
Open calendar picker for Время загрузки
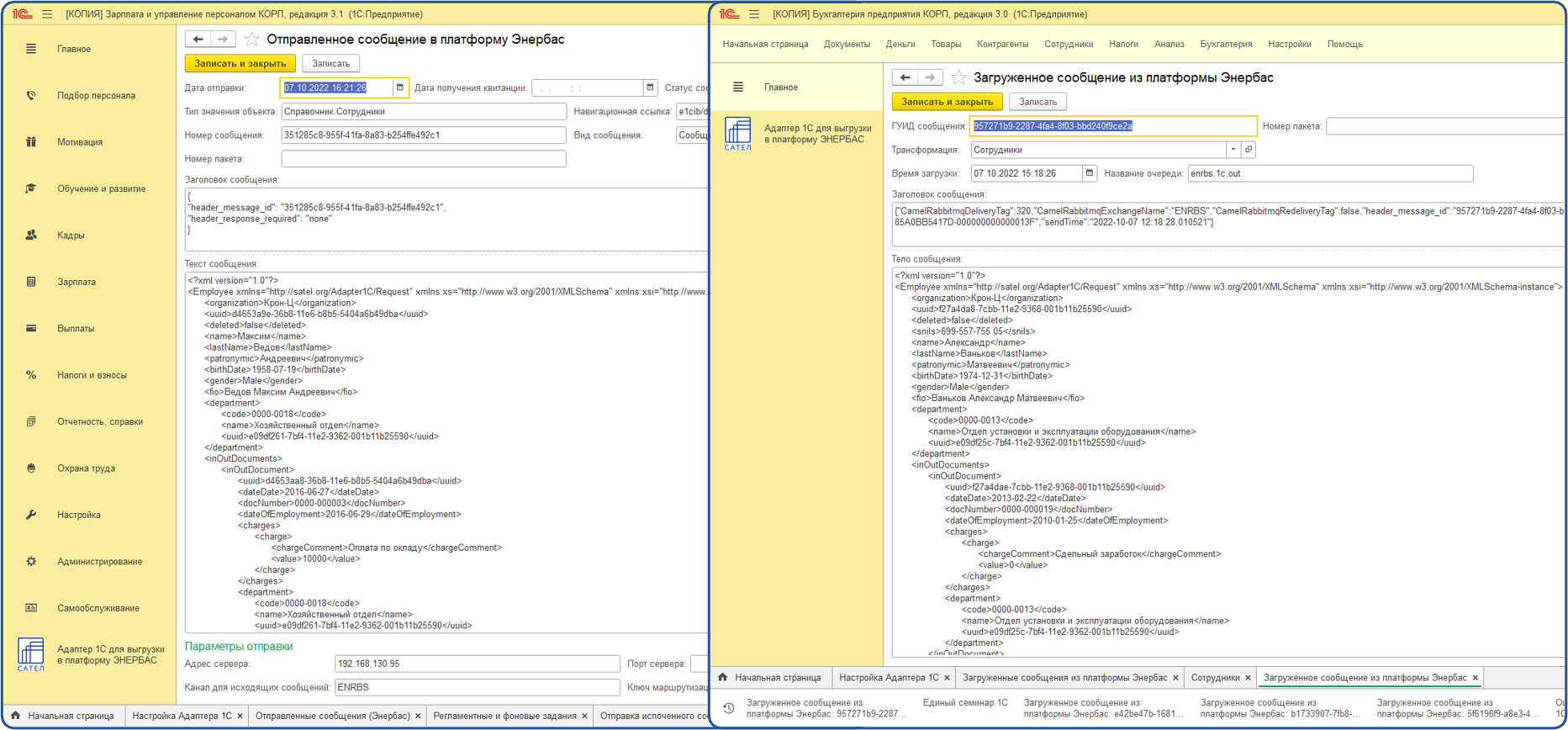tap(1090, 173)
